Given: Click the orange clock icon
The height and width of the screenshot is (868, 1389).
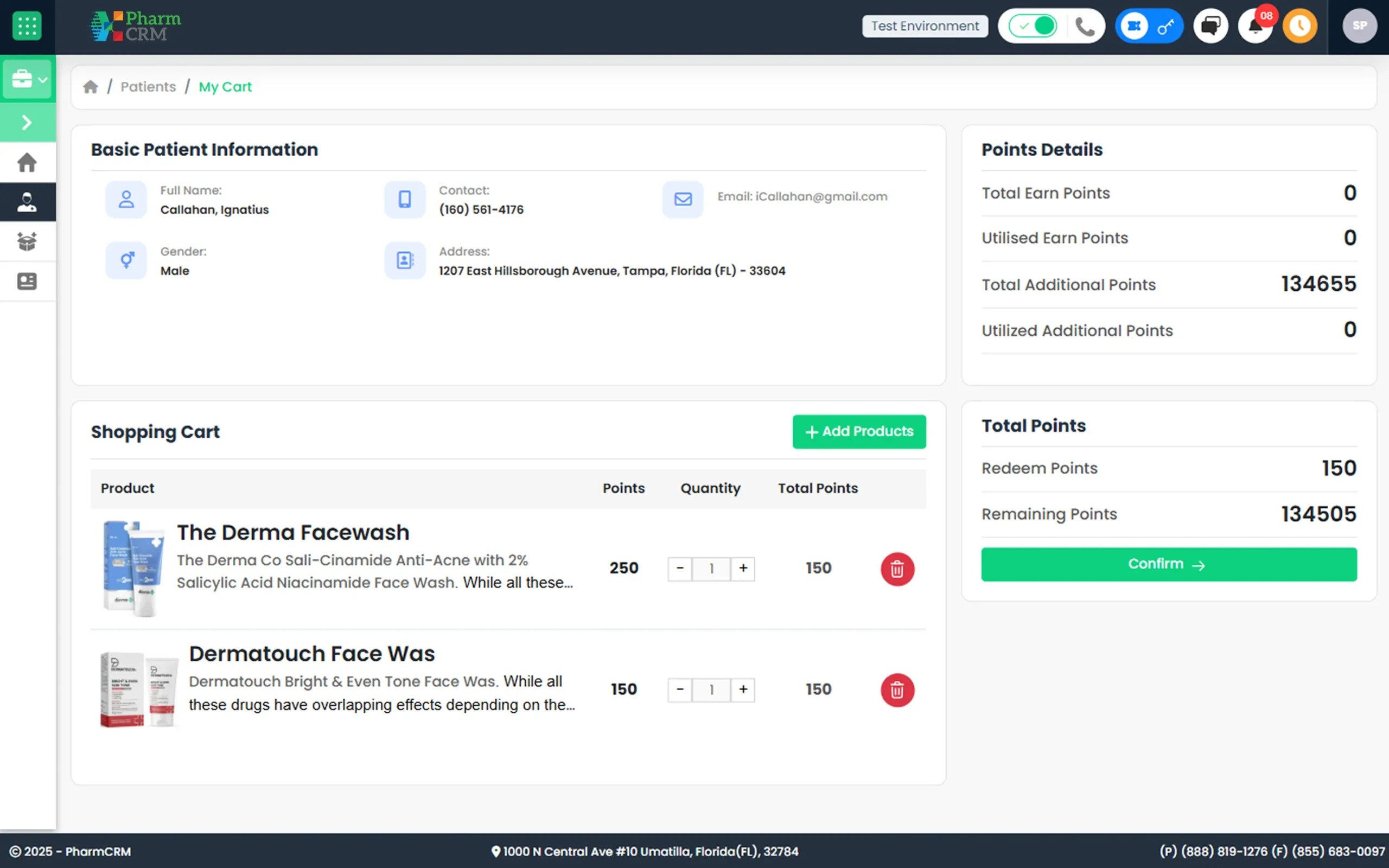Looking at the screenshot, I should [1299, 26].
